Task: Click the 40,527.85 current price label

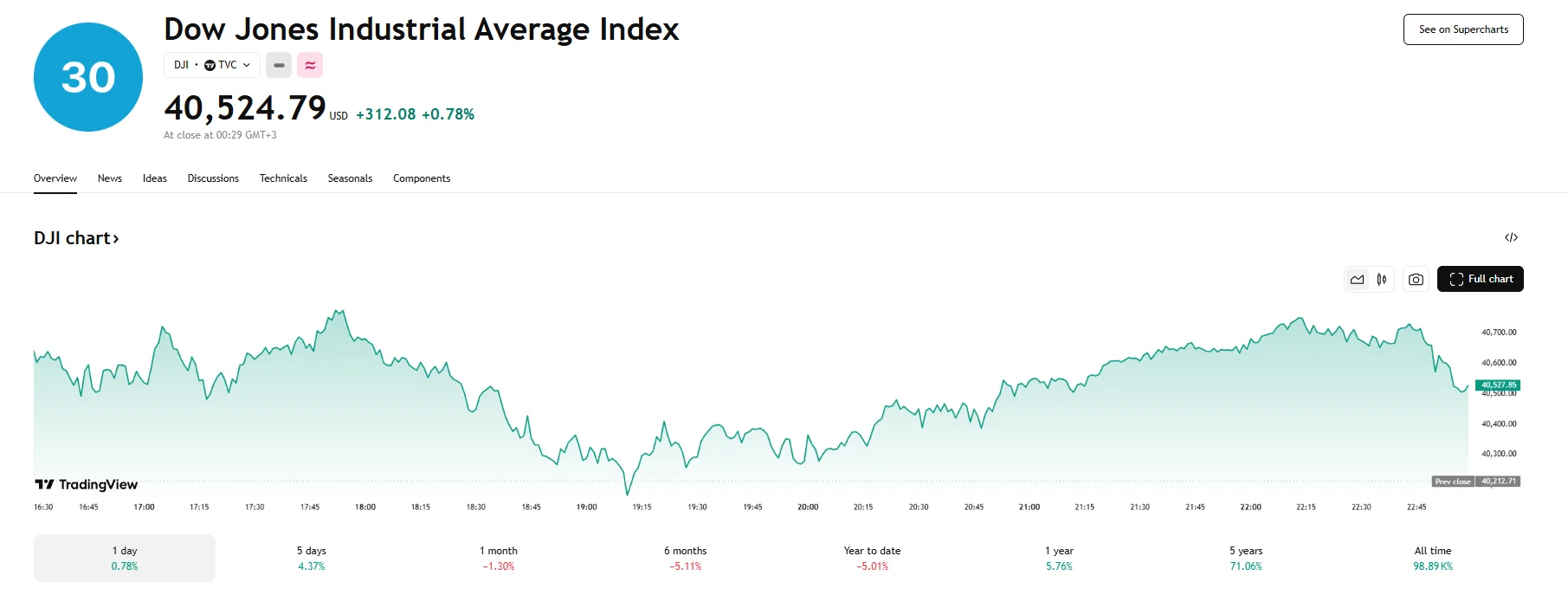Action: (1498, 385)
